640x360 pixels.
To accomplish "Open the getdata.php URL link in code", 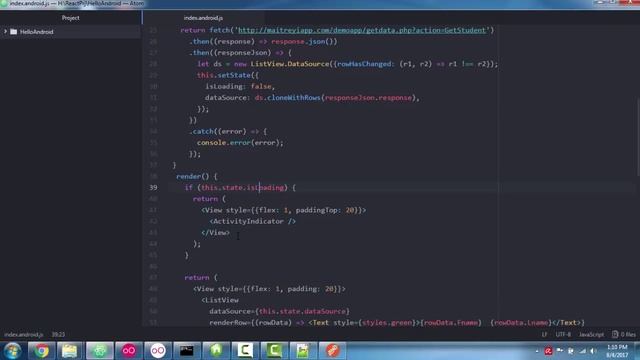I will pyautogui.click(x=362, y=30).
